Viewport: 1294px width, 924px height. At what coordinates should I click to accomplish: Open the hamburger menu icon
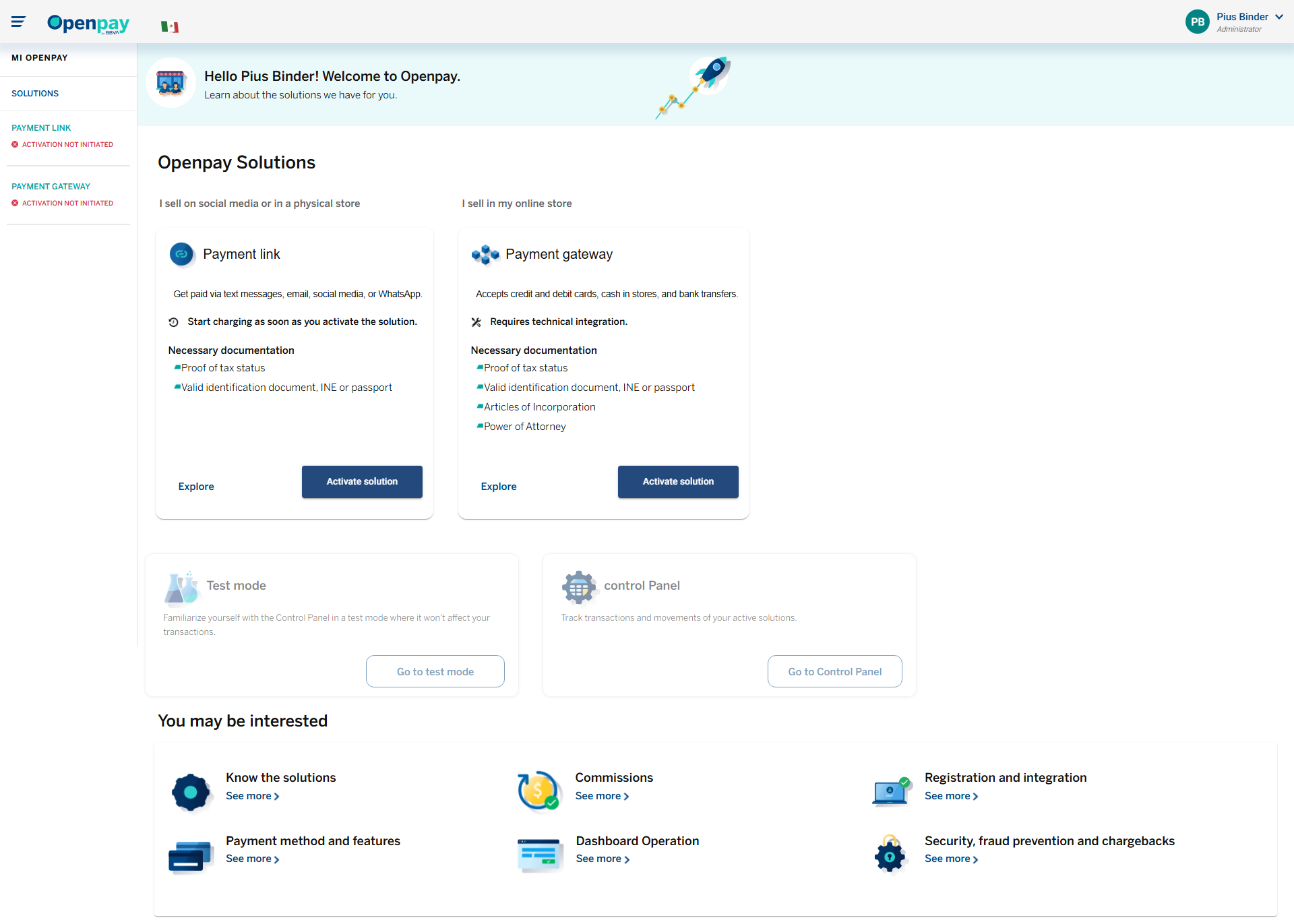coord(18,22)
